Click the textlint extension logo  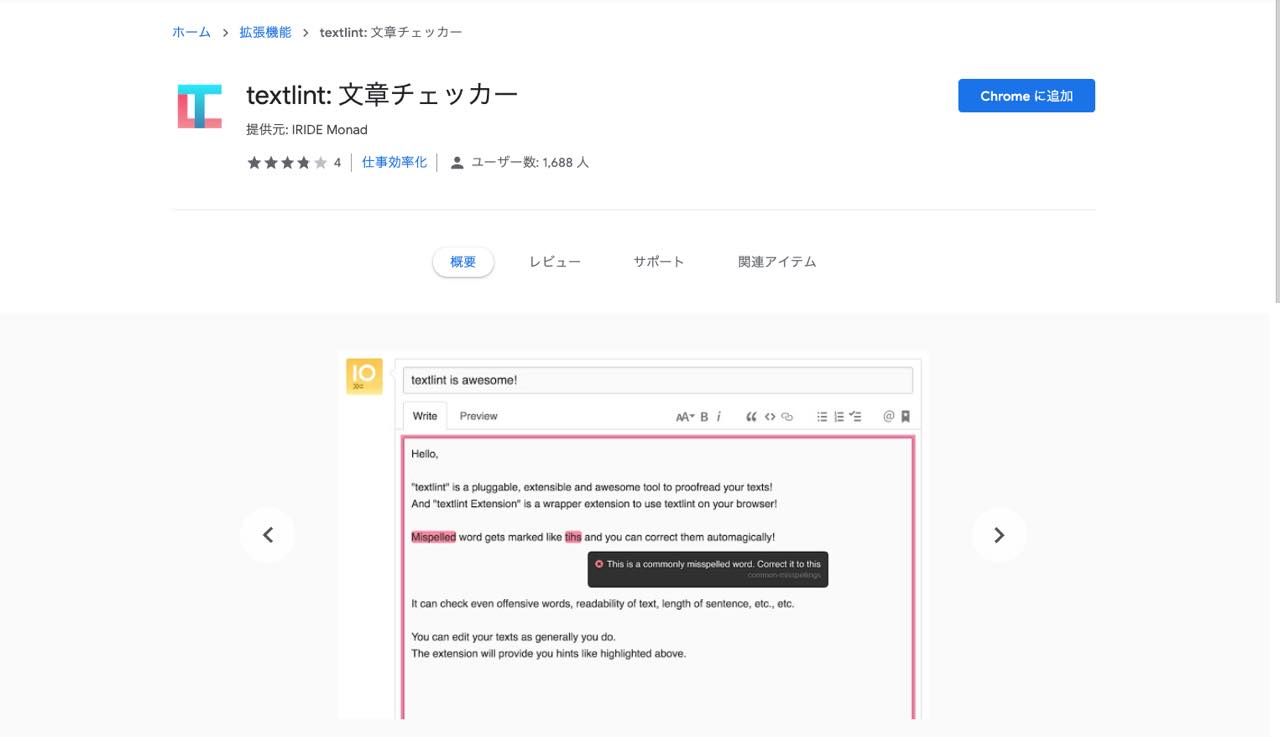click(x=199, y=104)
